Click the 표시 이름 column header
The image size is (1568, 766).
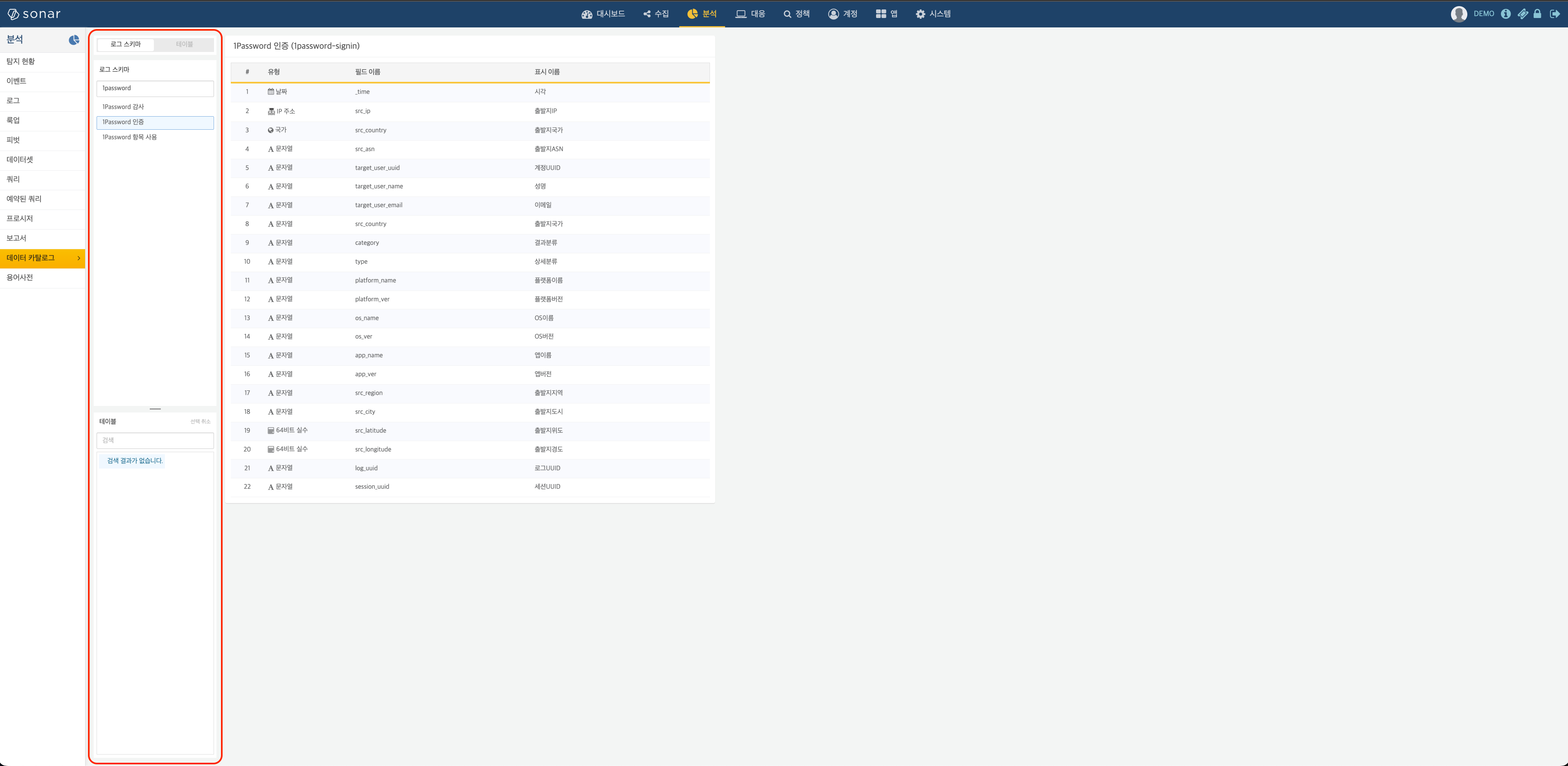[547, 72]
